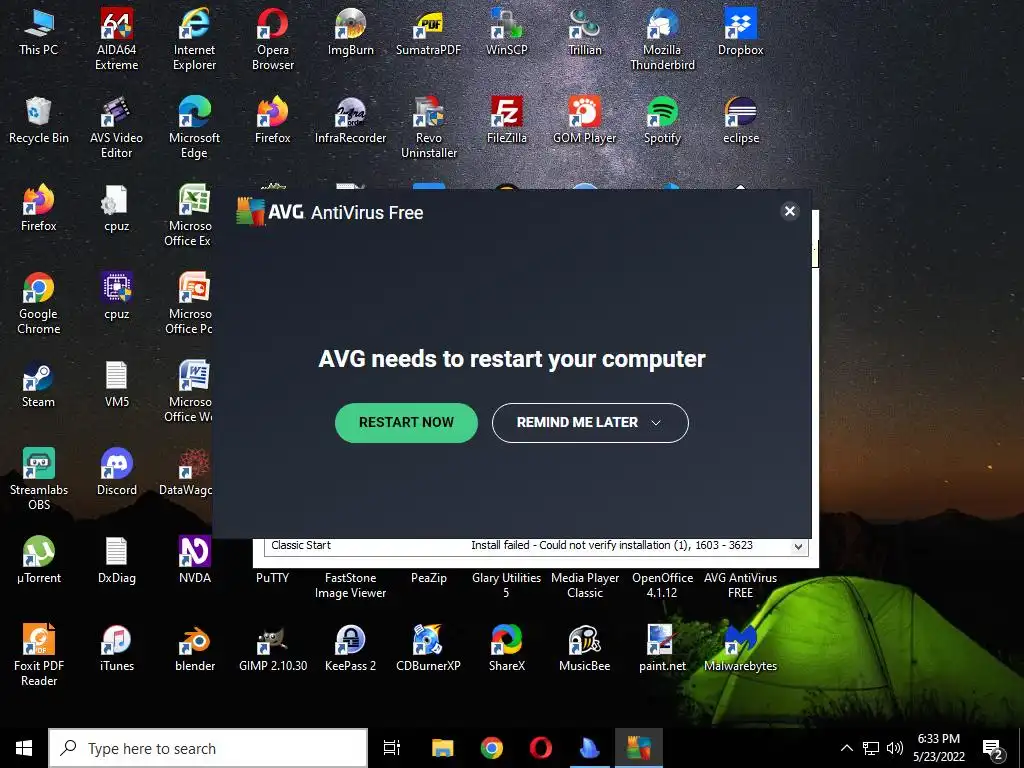This screenshot has width=1024, height=768.
Task: Open the Windows Start menu
Action: [x=24, y=748]
